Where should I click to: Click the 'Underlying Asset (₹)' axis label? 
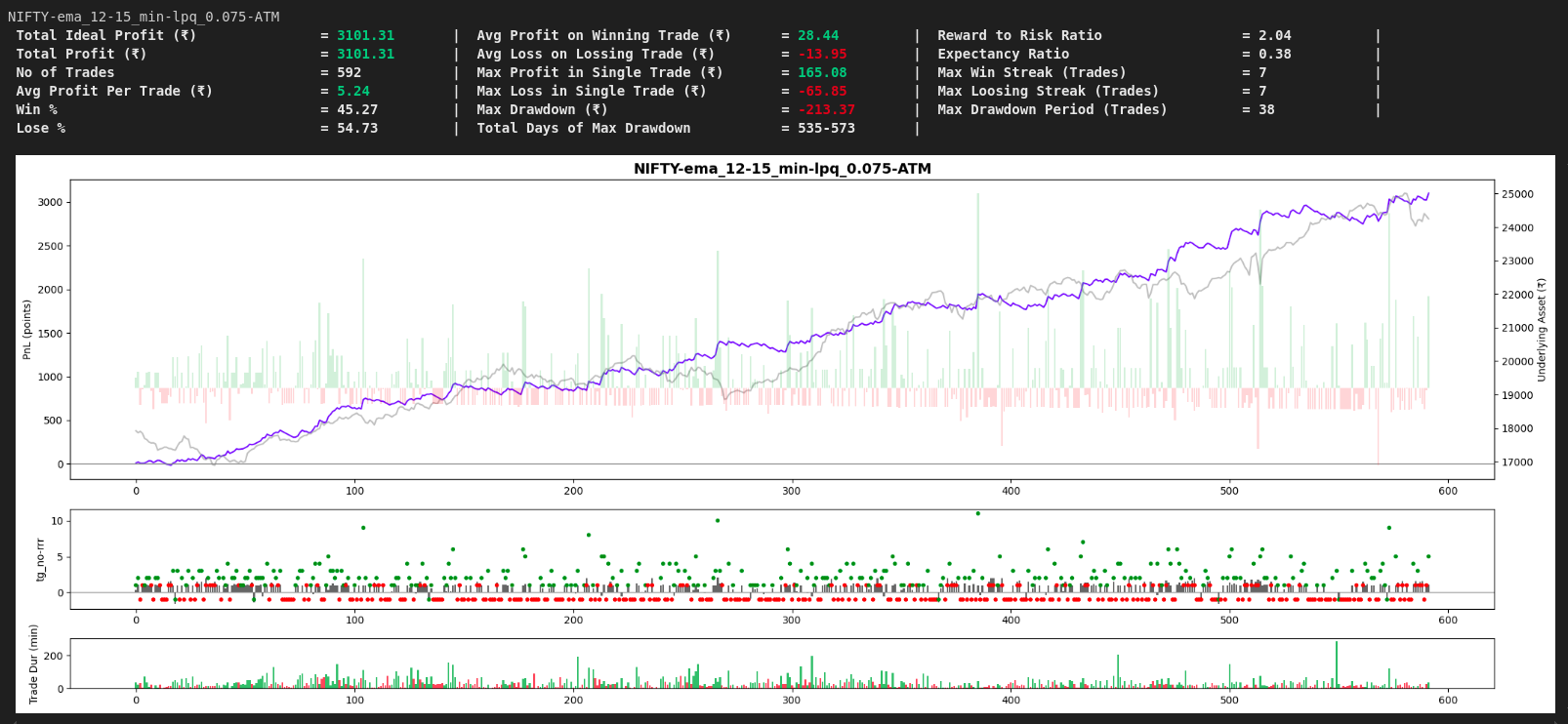1542,330
